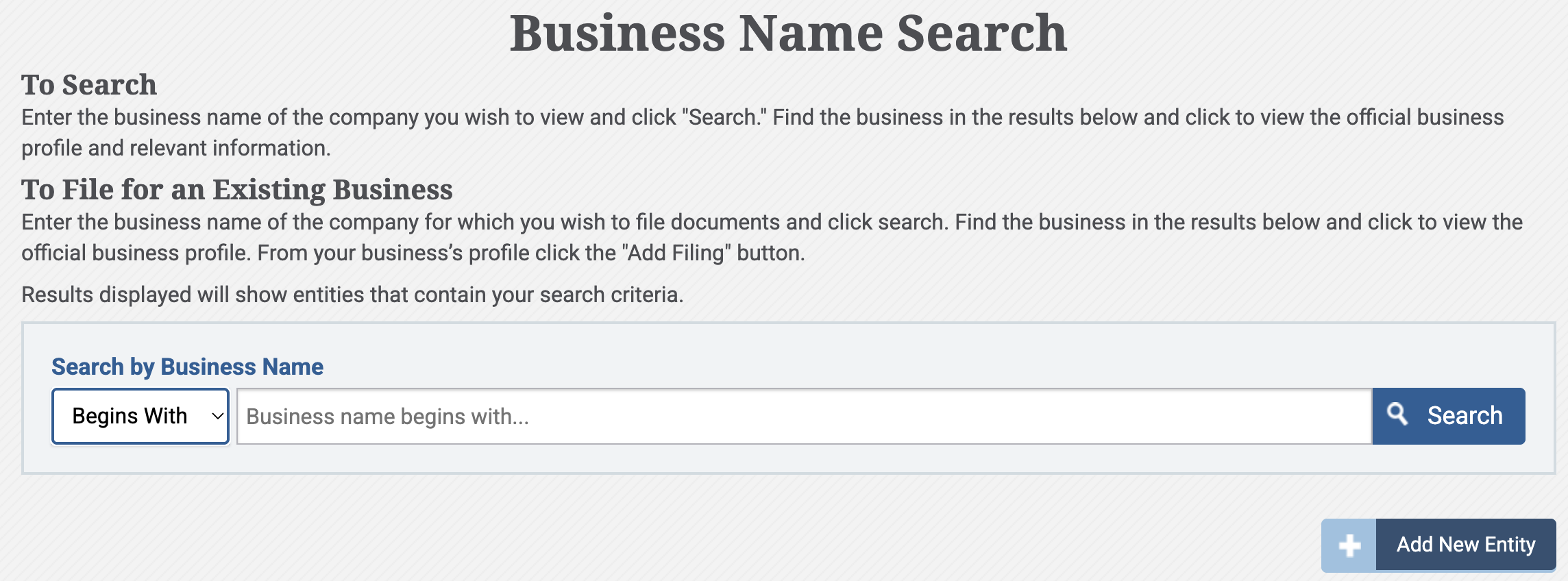The image size is (1568, 581).
Task: Click the plus icon beside Add New Entity
Action: click(x=1349, y=545)
